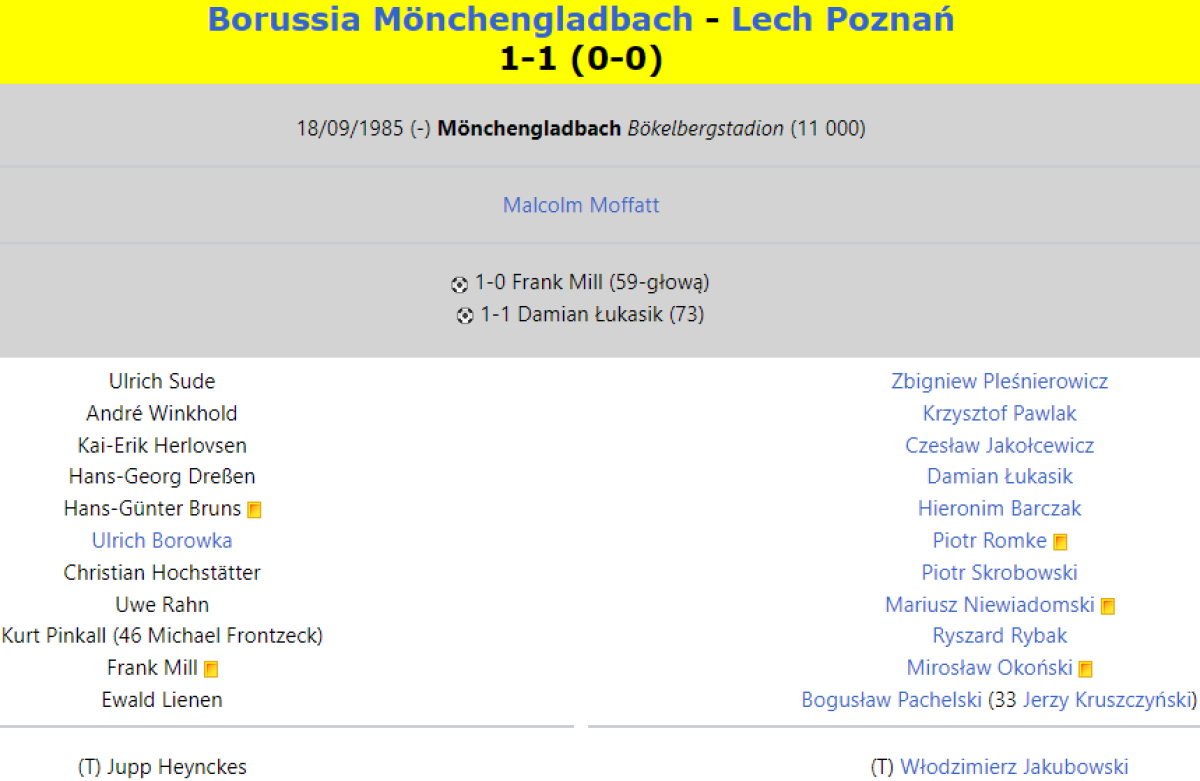Click Bogusław Pachelski player link

tap(891, 700)
